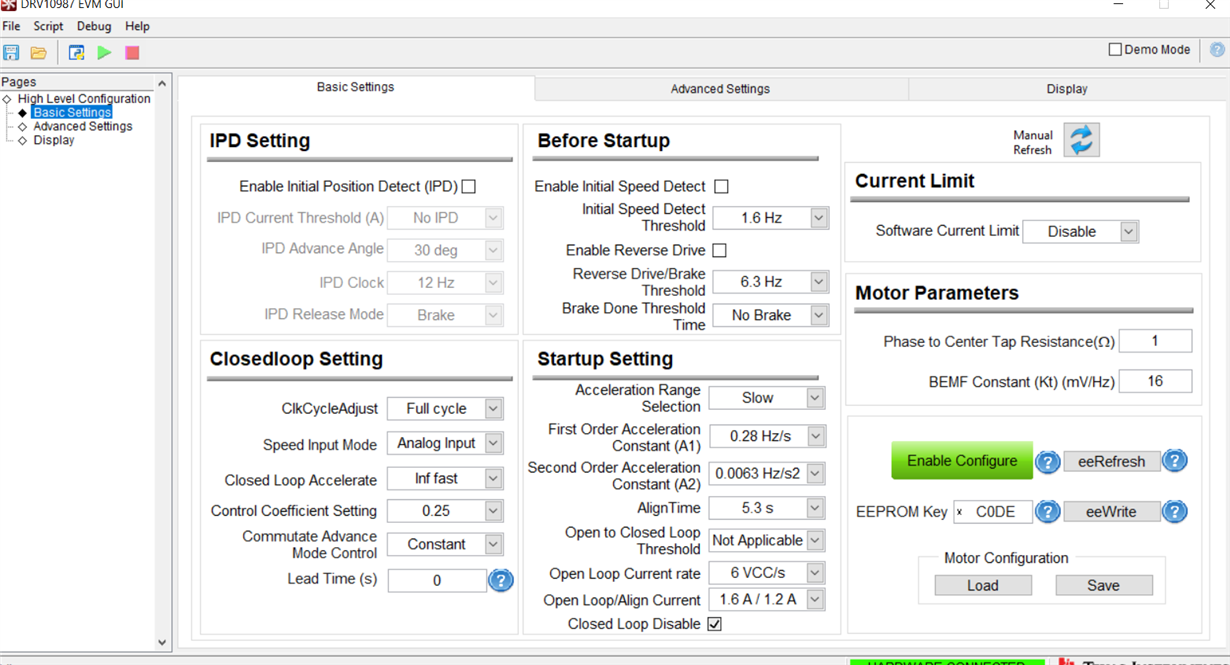Click the Manual Refresh arrows icon
1230x665 pixels.
1081,140
